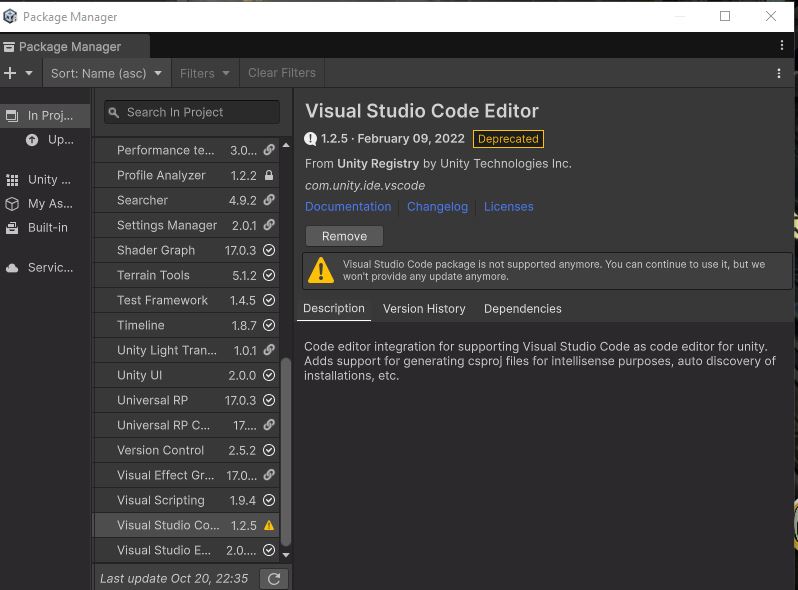
Task: Open the Documentation link
Action: point(348,206)
